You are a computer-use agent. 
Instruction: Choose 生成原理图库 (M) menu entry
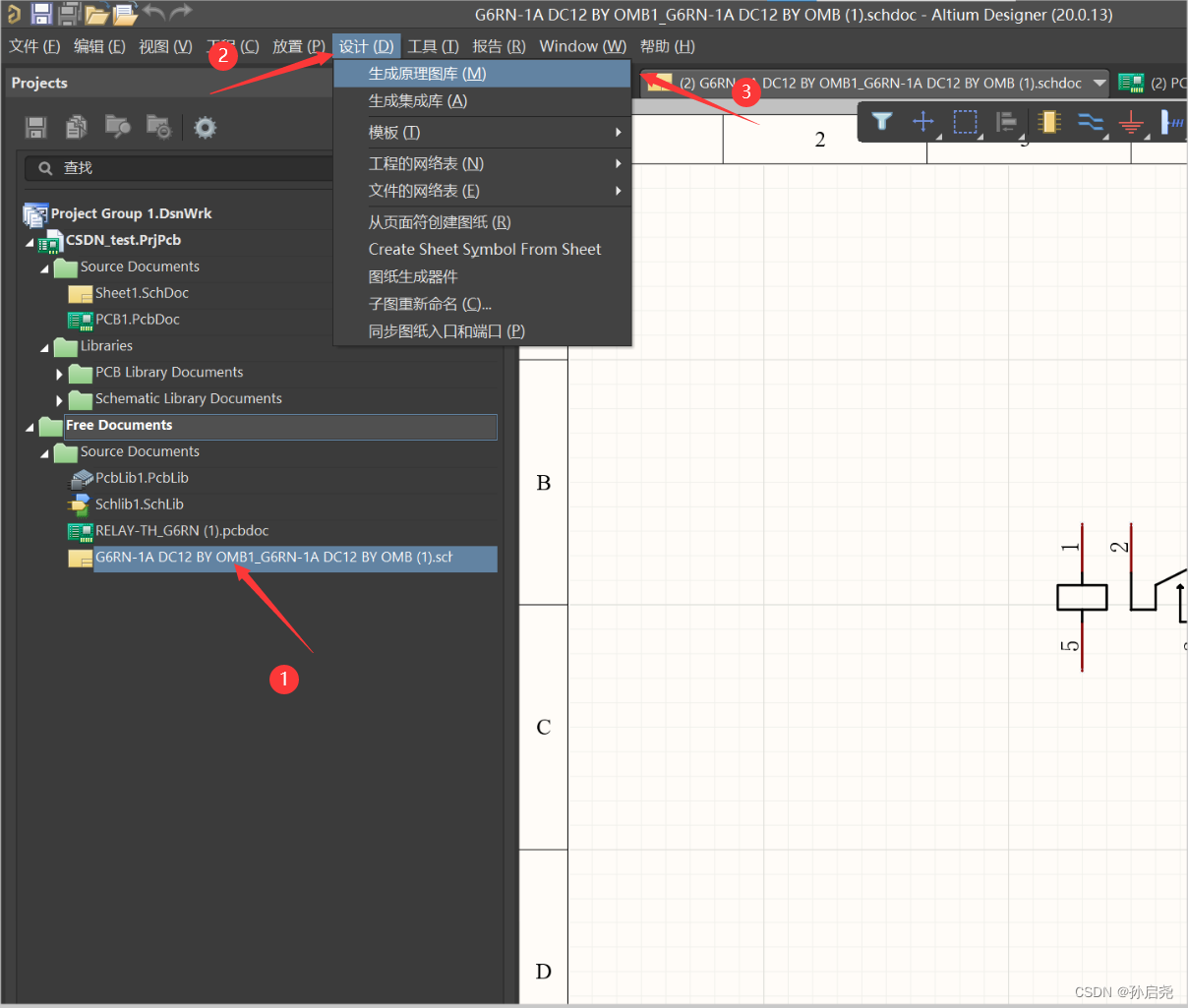(x=482, y=74)
